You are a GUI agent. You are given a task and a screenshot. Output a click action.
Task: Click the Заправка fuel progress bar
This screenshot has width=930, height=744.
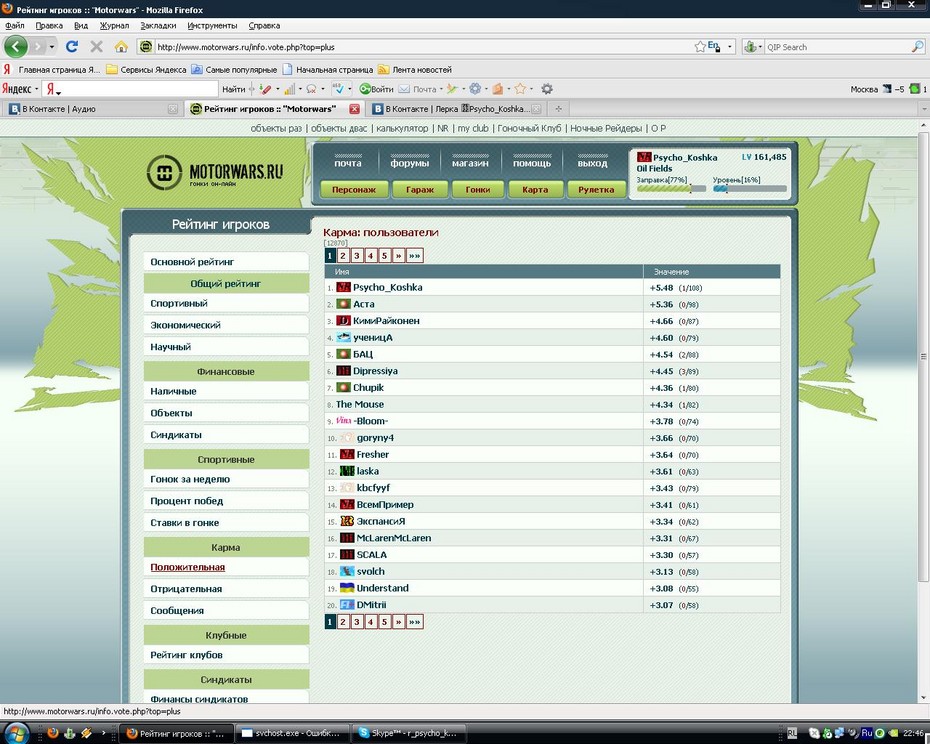pos(671,189)
